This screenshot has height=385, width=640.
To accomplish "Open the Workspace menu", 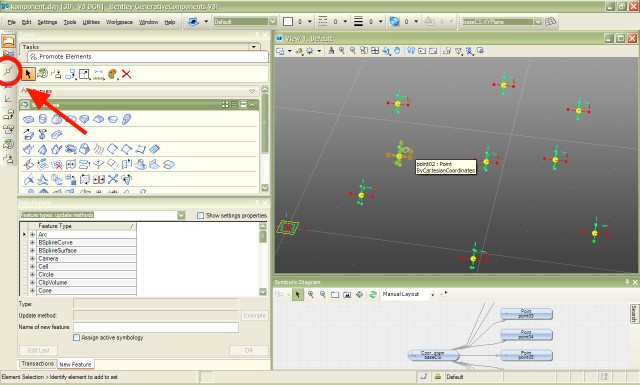I will pos(119,22).
